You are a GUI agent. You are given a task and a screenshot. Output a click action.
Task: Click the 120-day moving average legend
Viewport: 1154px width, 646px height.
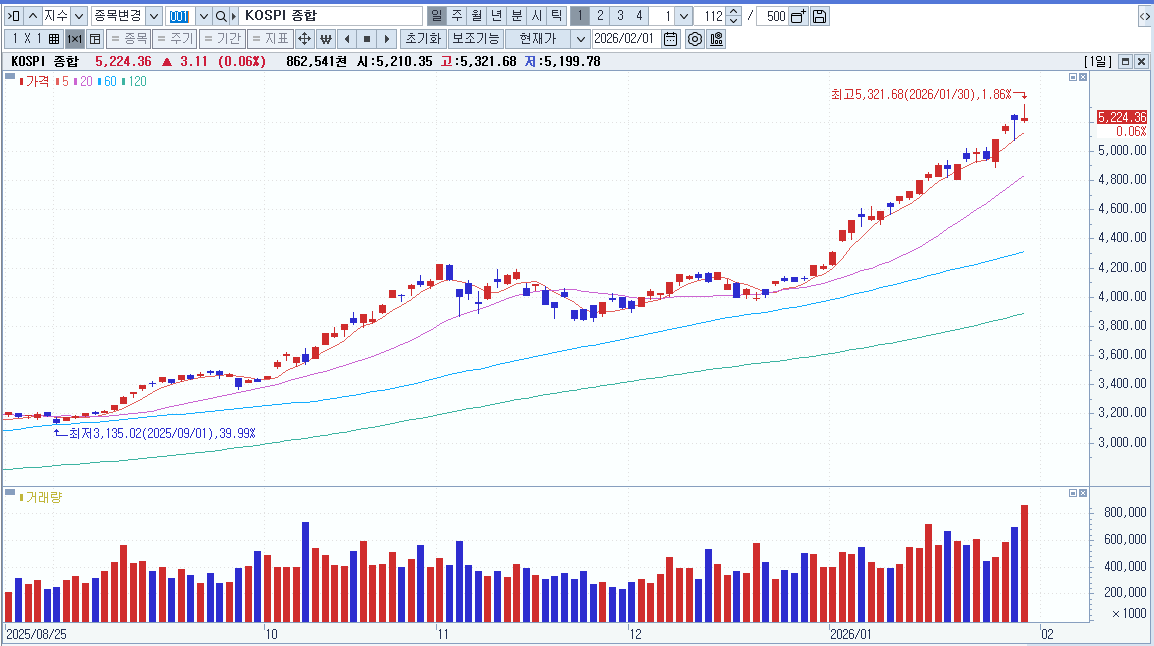[x=135, y=82]
